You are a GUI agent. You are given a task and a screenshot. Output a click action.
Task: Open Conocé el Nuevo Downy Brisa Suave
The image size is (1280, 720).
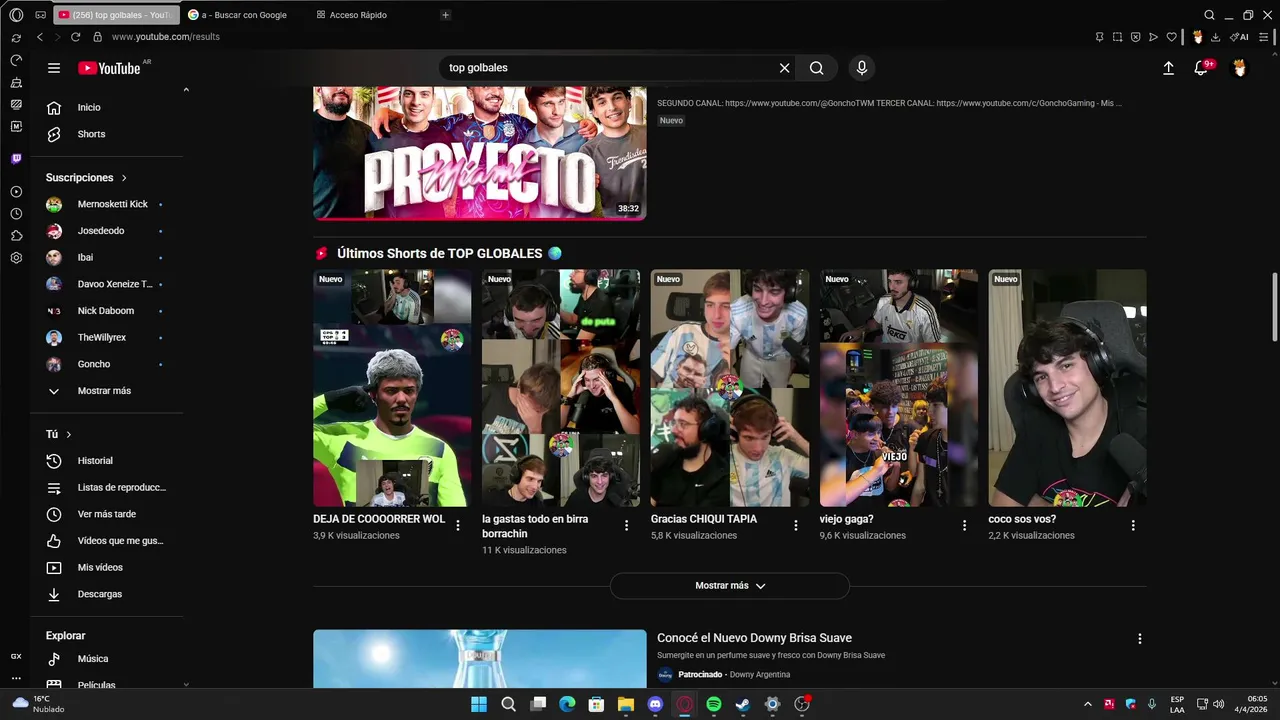click(x=754, y=638)
